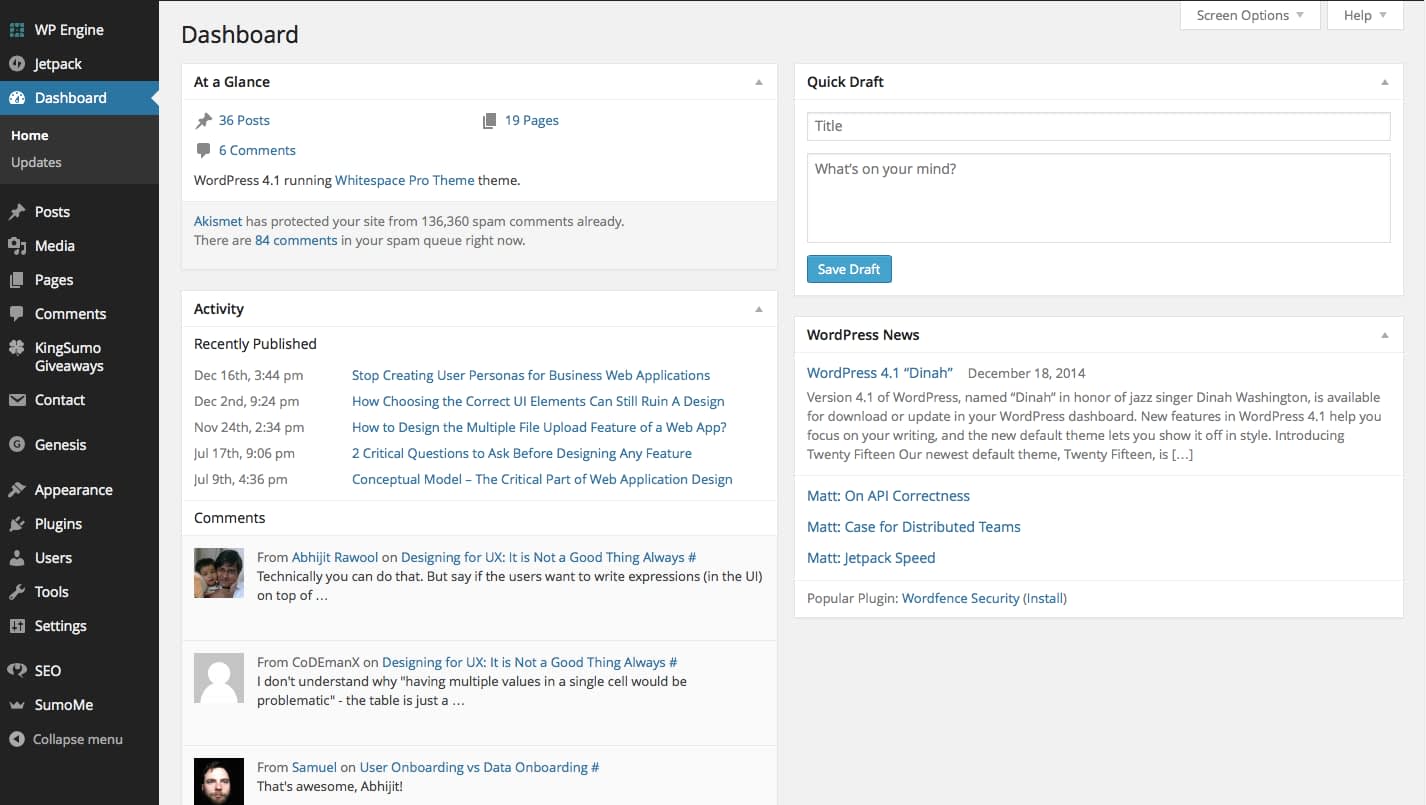Screen dimensions: 1426x805
Task: Click CoDEmanX's placeholder avatar
Action: pyautogui.click(x=219, y=678)
